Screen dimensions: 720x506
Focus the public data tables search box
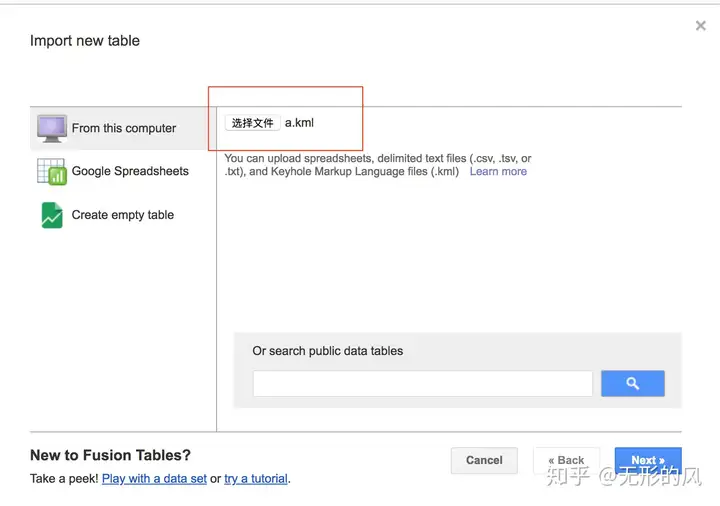(422, 383)
